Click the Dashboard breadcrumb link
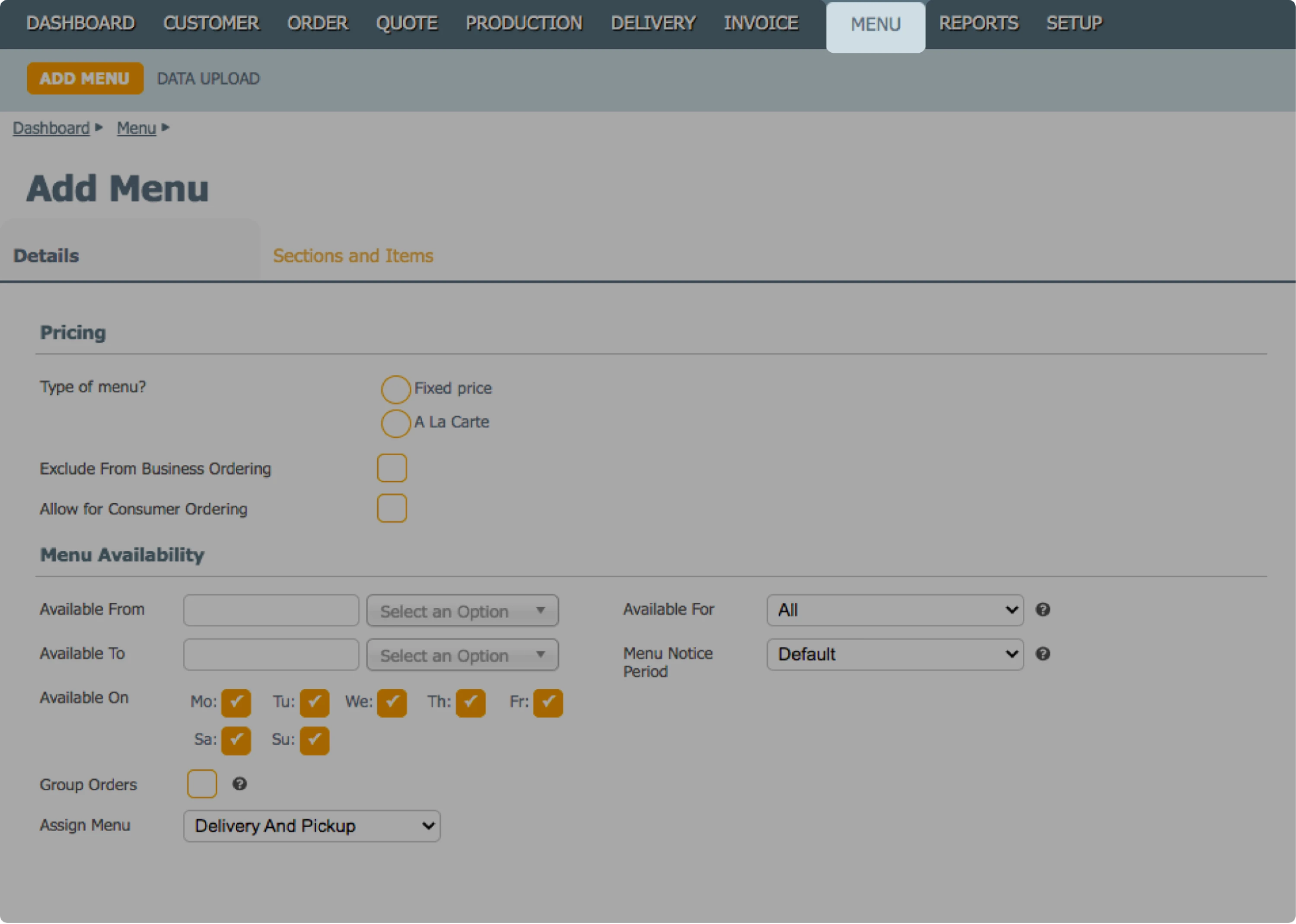This screenshot has width=1296, height=924. tap(50, 127)
